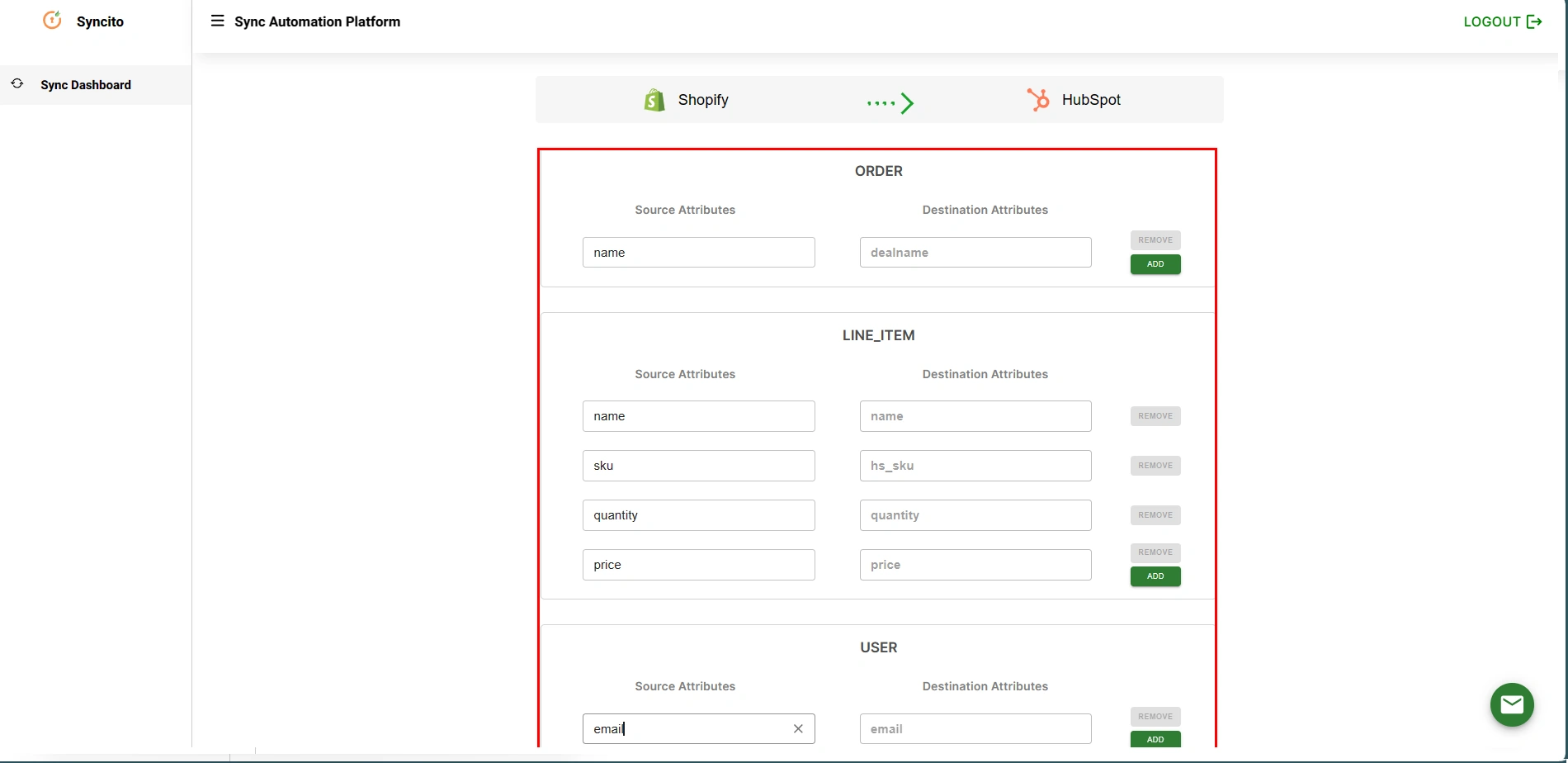The width and height of the screenshot is (1568, 763).
Task: Click the hs_sku destination field
Action: 975,465
